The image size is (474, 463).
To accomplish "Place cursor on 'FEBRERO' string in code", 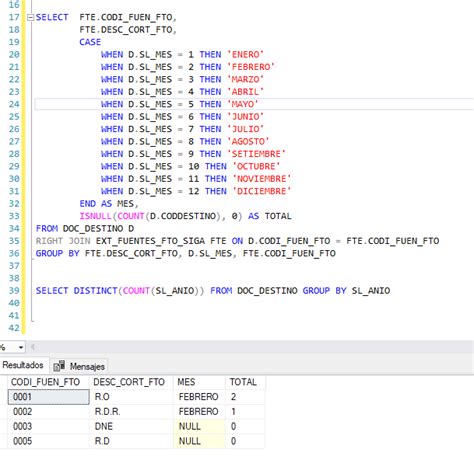I will click(251, 67).
